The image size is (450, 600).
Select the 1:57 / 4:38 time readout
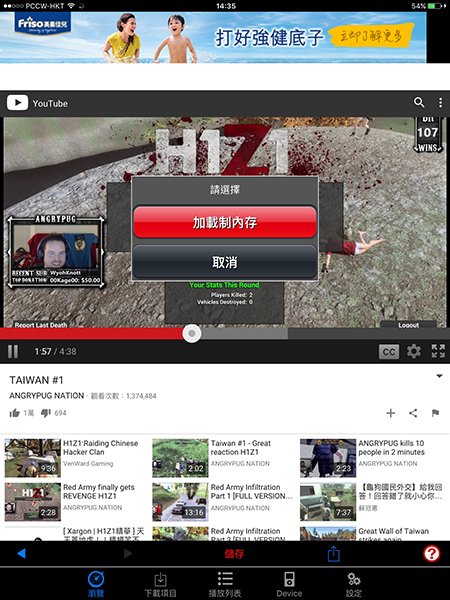coord(55,351)
